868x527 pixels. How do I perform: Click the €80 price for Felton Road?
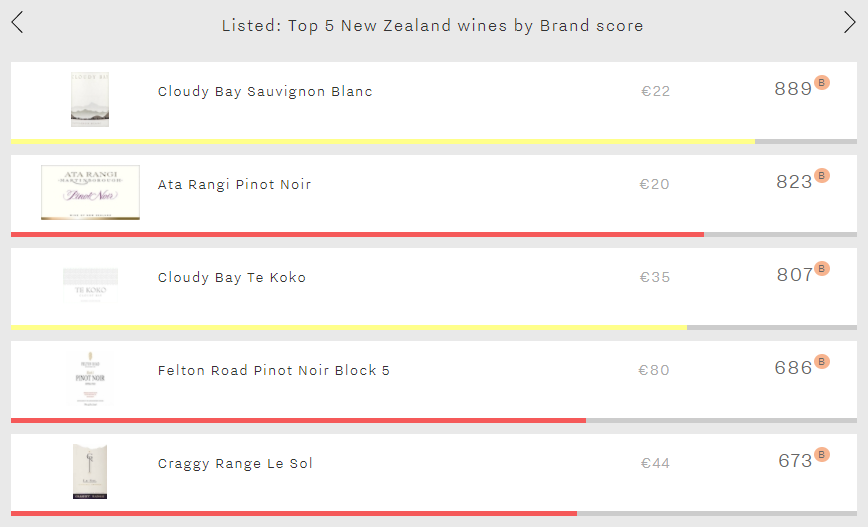(654, 370)
